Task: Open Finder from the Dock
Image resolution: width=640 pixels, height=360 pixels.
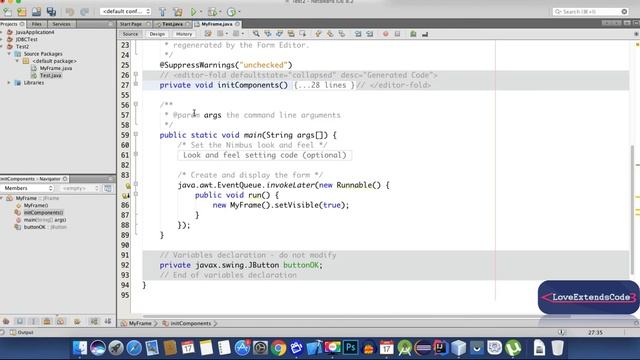Action: click(x=80, y=348)
